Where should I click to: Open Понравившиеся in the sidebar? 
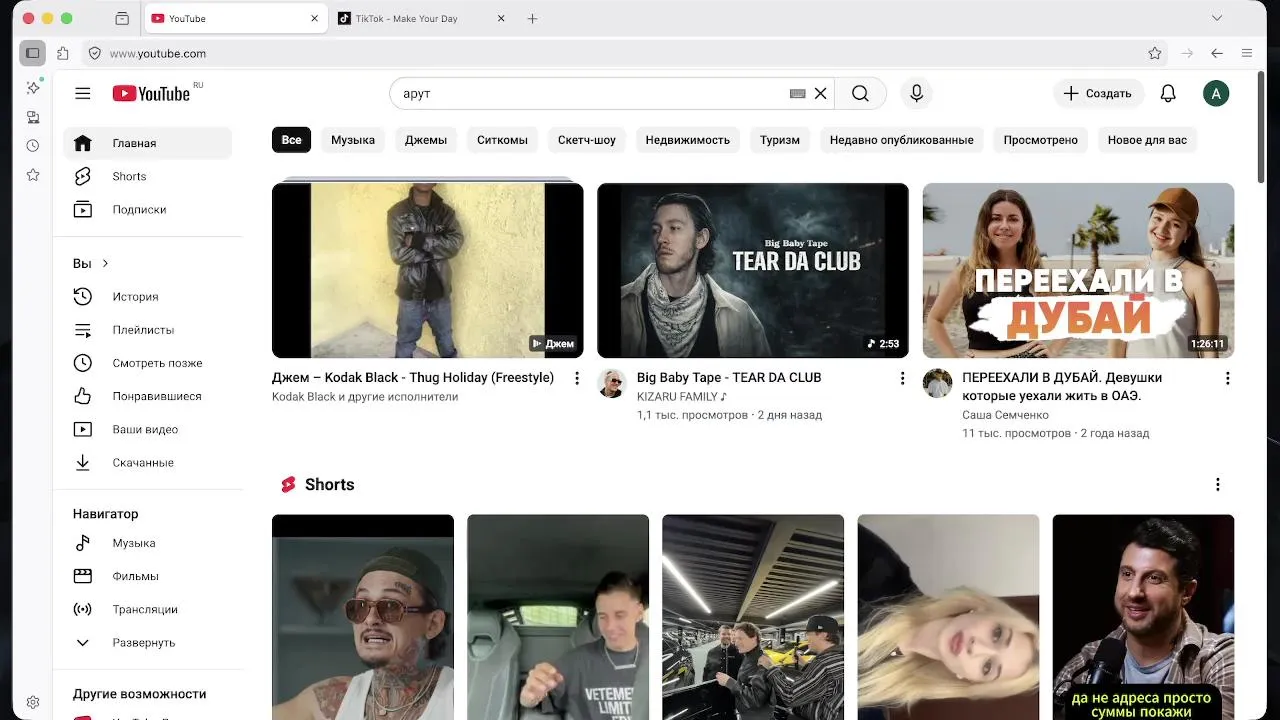click(148, 396)
